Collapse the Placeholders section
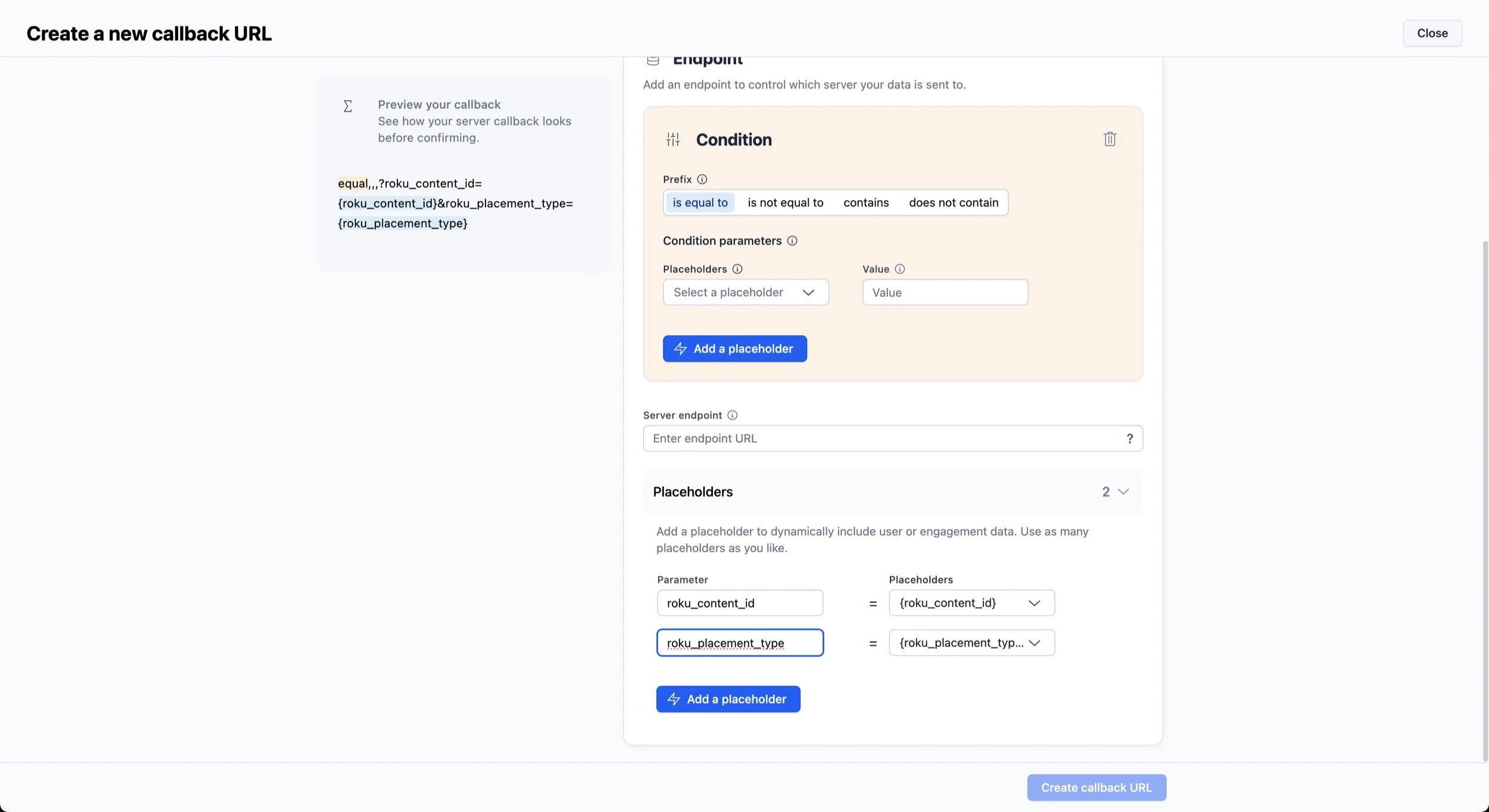This screenshot has height=812, width=1489. [x=1122, y=492]
